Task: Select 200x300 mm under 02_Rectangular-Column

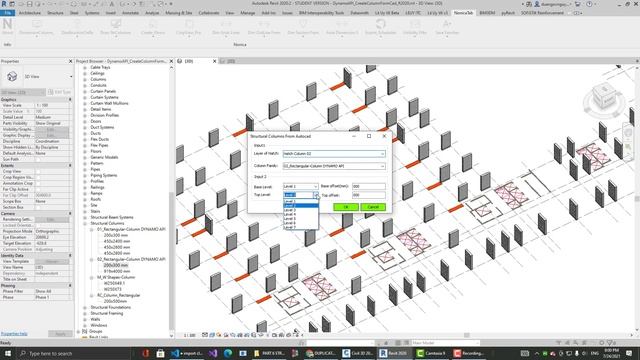Action: [116, 265]
